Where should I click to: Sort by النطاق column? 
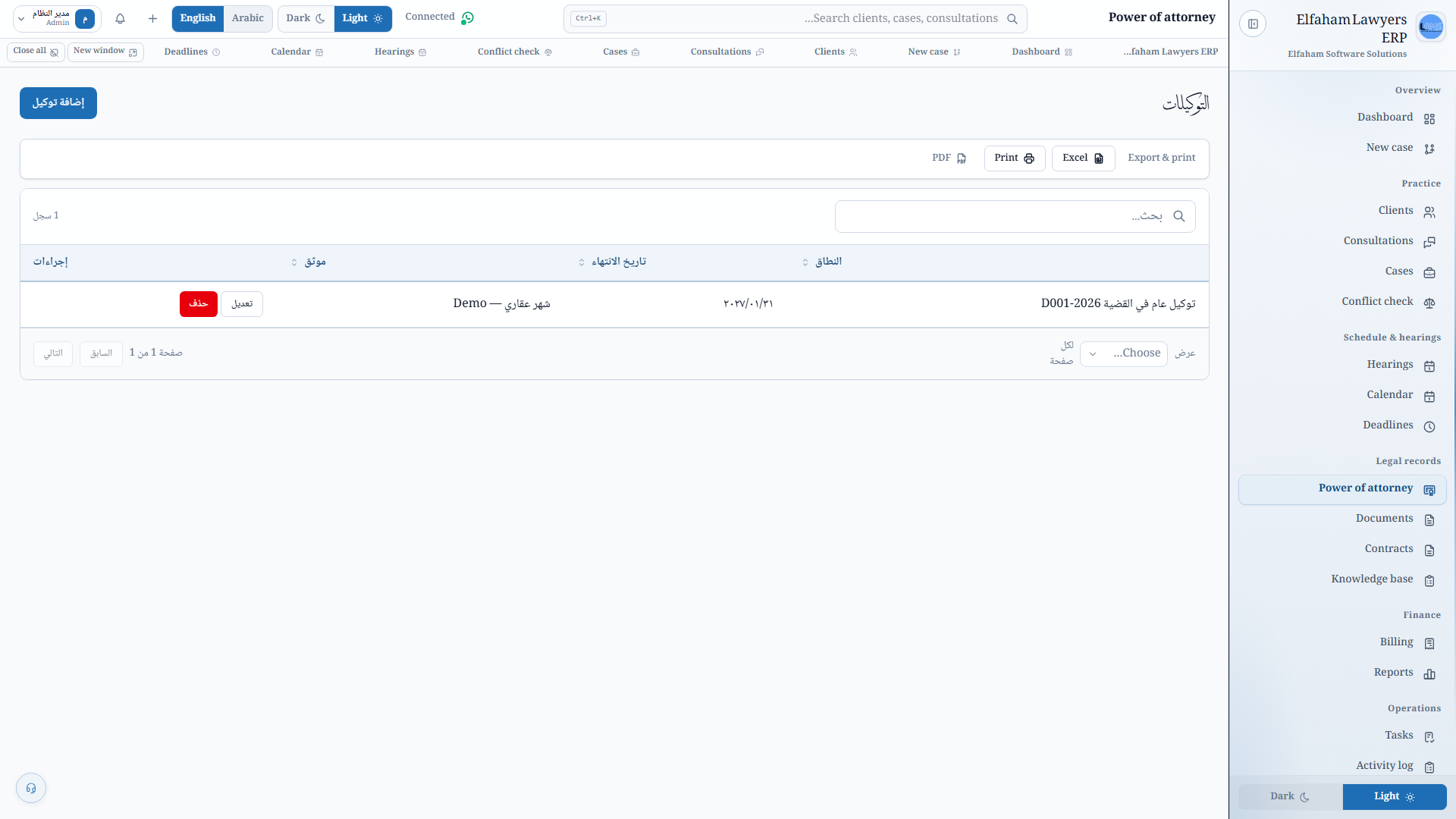tap(822, 262)
